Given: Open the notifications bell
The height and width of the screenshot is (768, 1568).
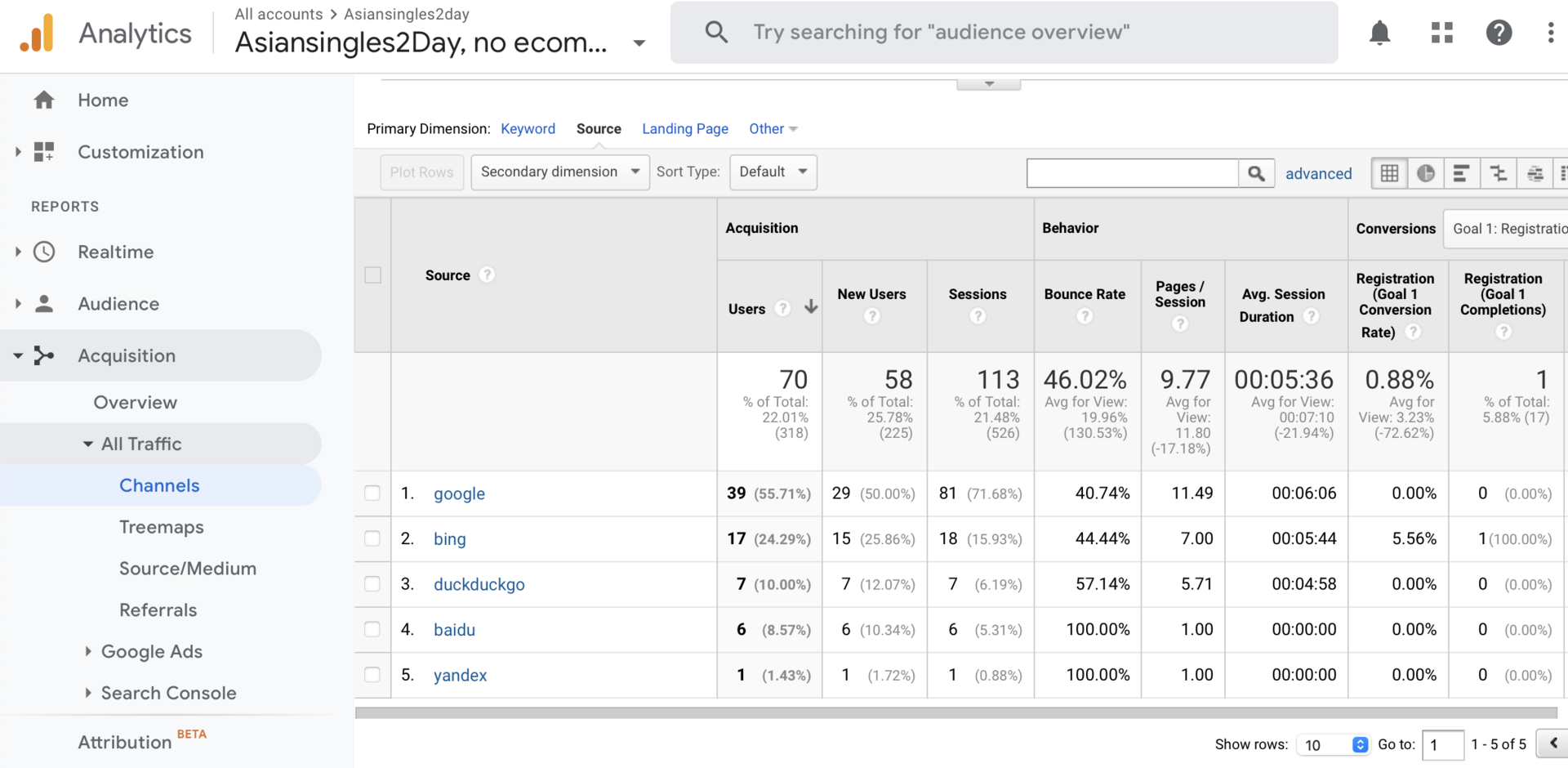Looking at the screenshot, I should [x=1379, y=33].
